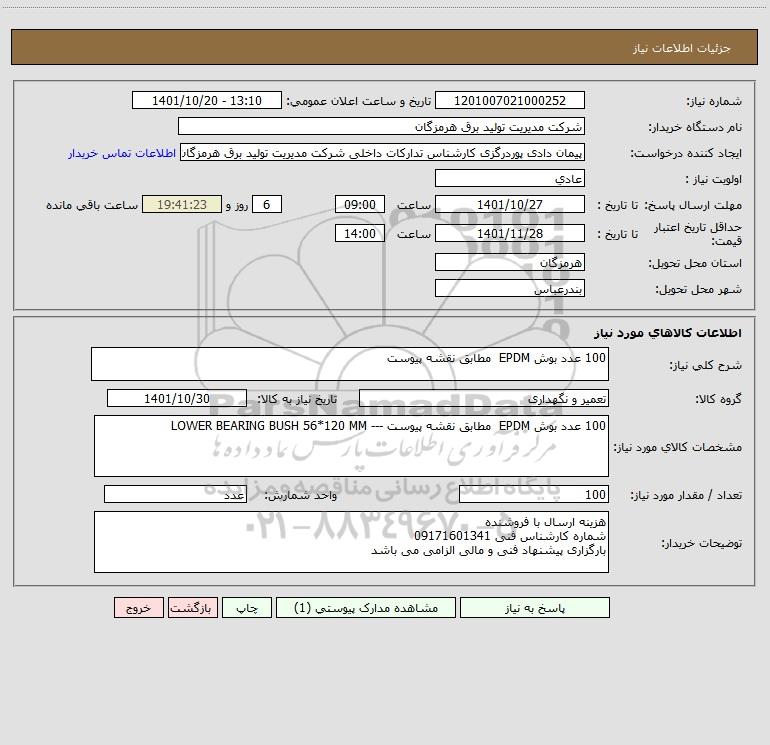Click label 'ایجاد کننده درخواست:'
770x745 pixels.
click(x=686, y=154)
